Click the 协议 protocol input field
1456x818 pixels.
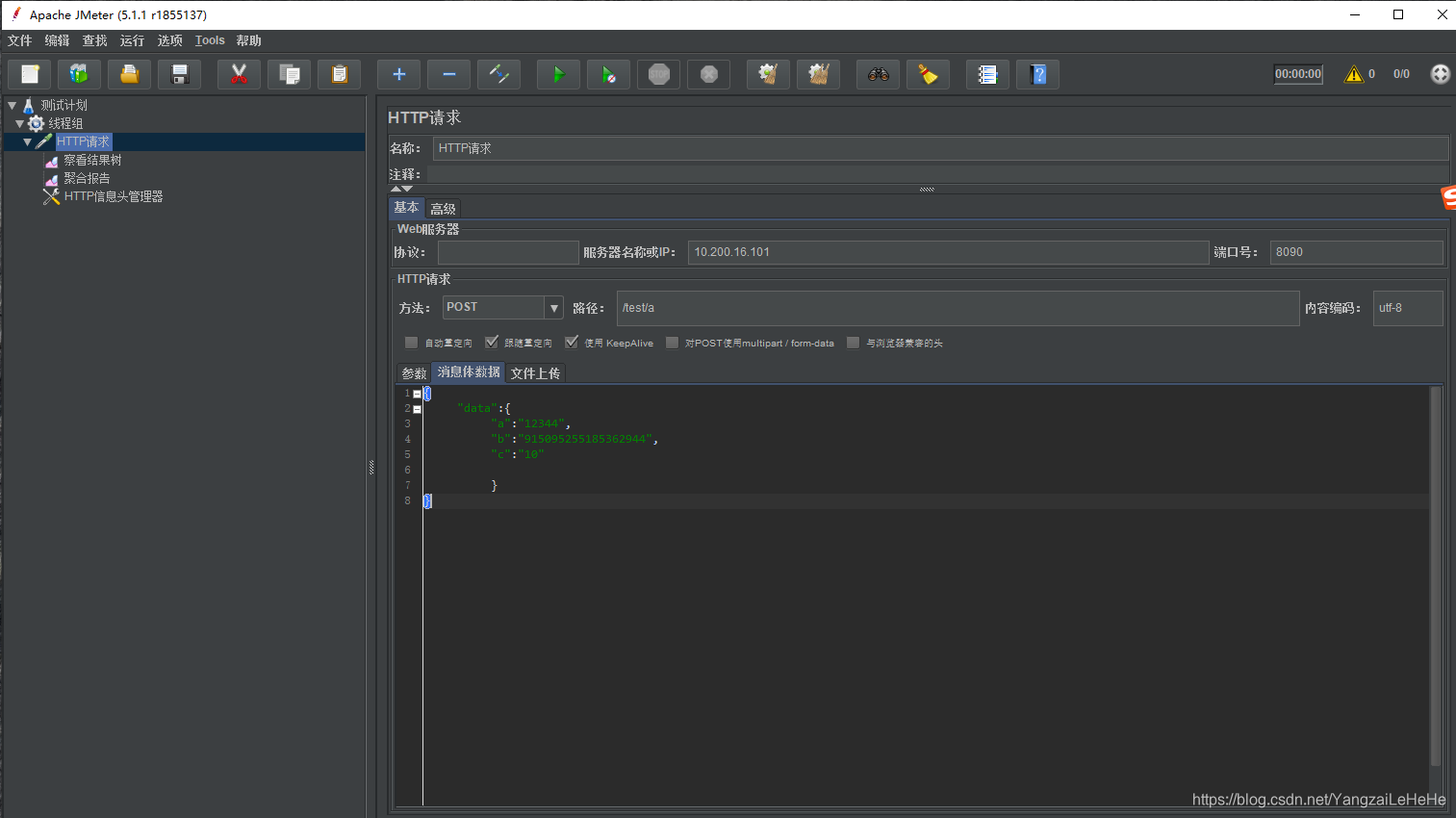point(508,252)
